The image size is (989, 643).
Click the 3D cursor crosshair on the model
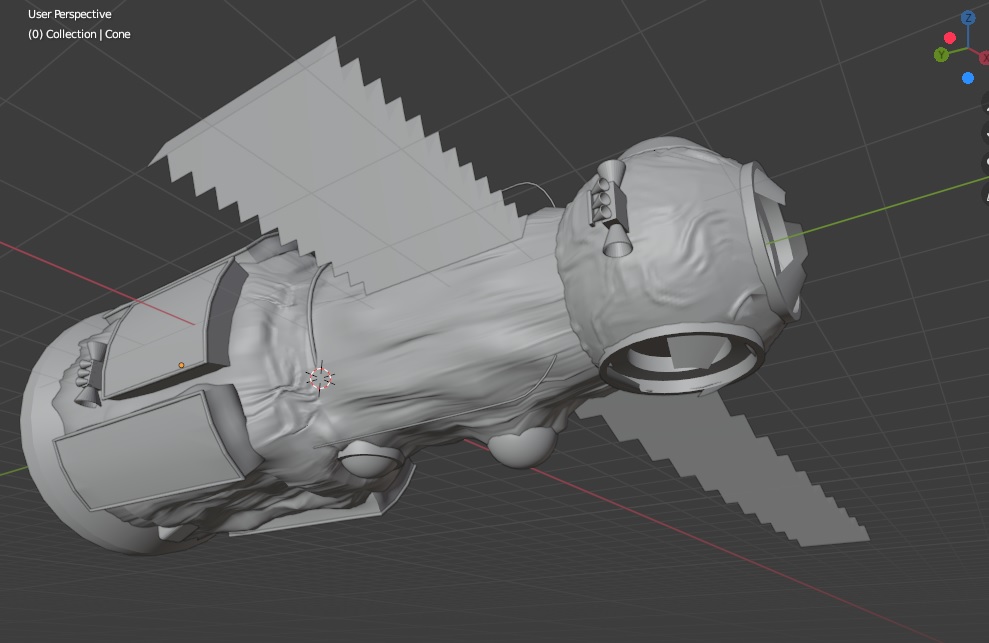[320, 378]
